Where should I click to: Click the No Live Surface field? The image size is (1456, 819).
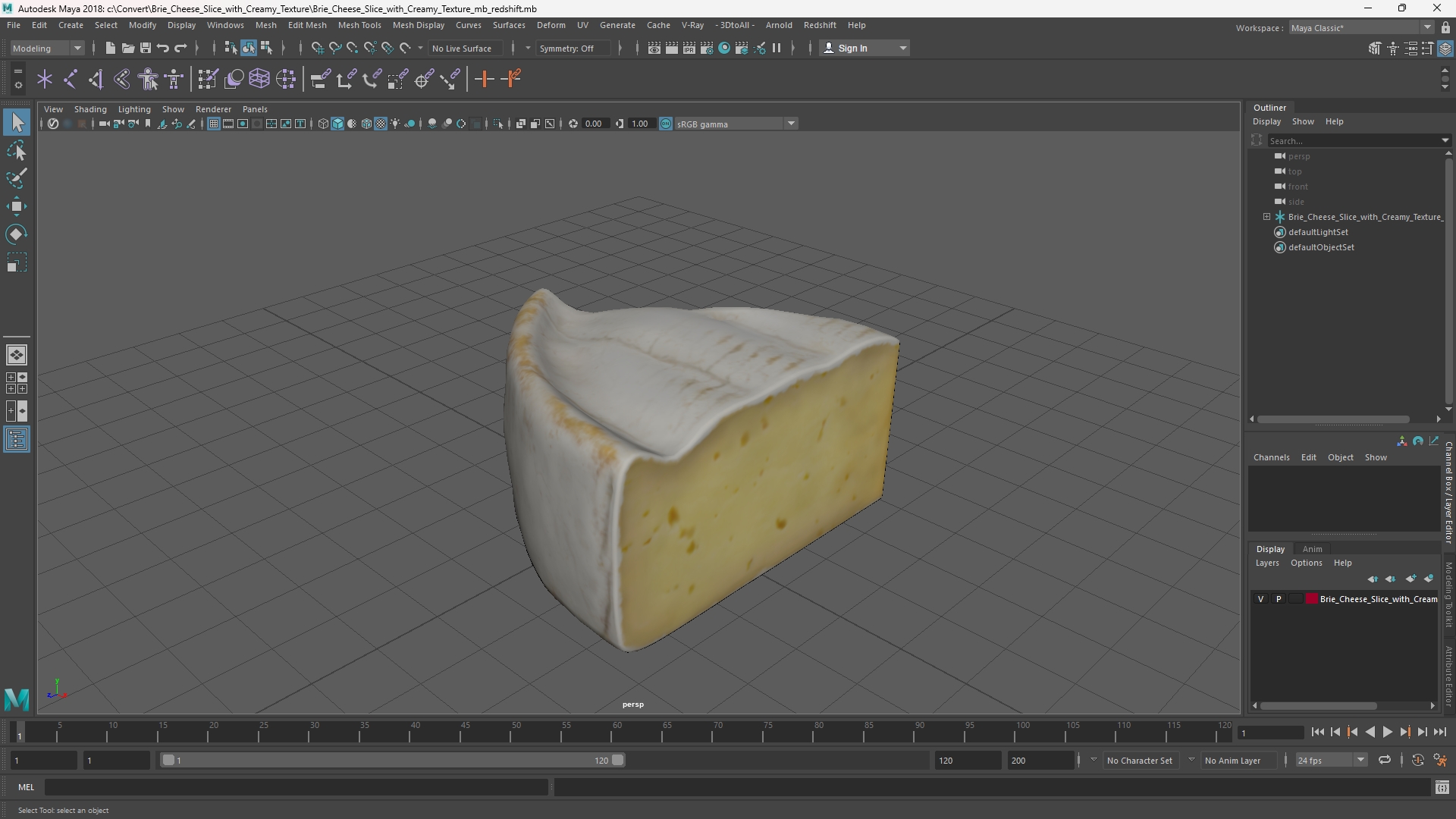pos(464,48)
